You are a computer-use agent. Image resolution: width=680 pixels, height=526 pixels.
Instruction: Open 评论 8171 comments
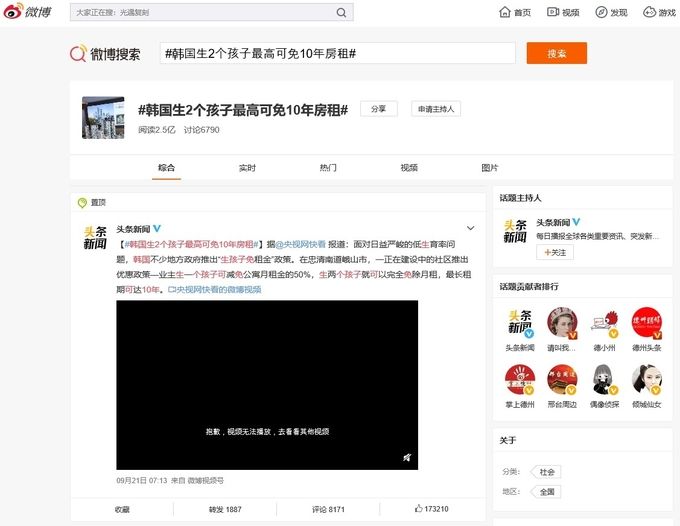tap(328, 509)
